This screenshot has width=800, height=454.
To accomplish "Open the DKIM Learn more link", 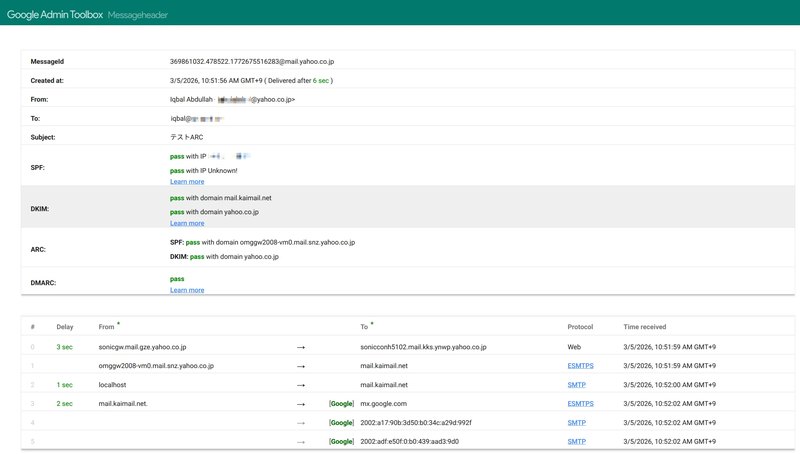I will 187,223.
